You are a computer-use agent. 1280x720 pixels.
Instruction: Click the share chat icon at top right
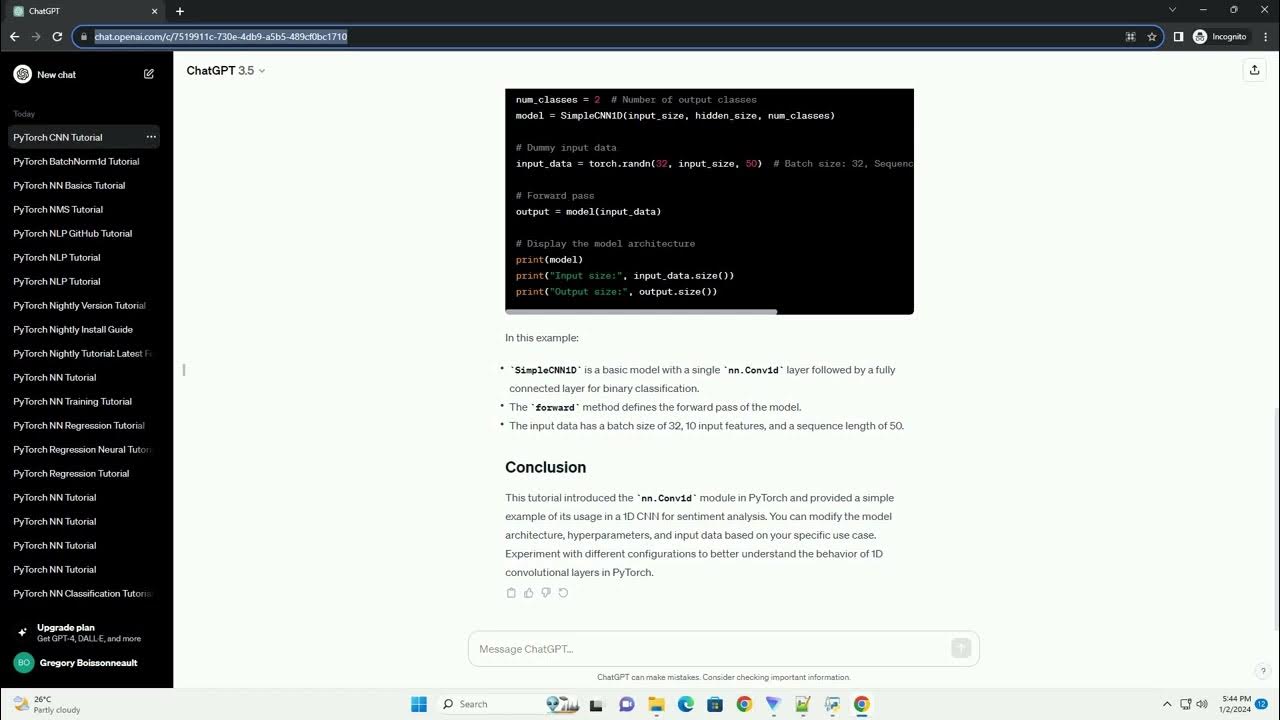[x=1254, y=70]
